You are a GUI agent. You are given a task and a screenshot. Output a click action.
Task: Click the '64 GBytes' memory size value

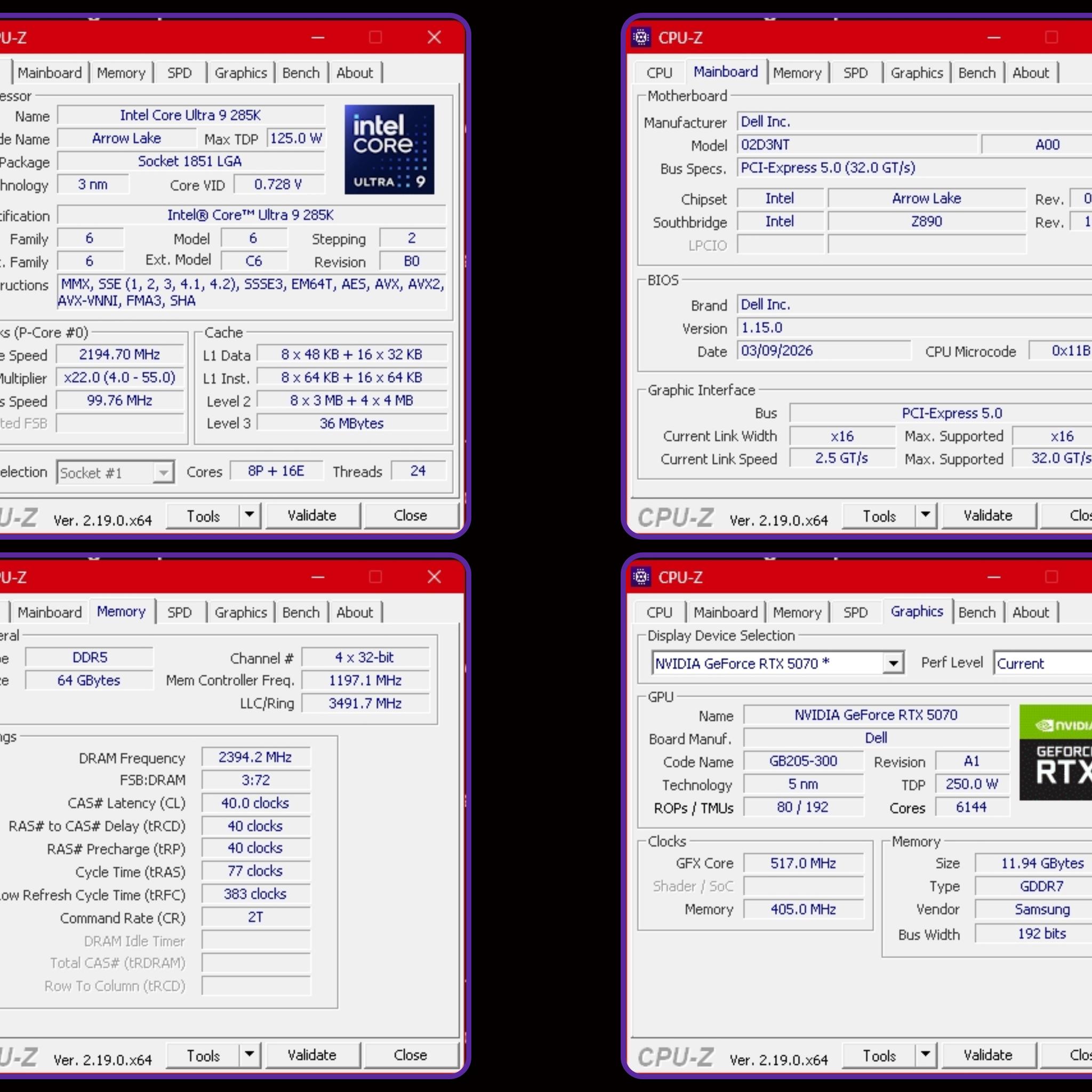(89, 680)
